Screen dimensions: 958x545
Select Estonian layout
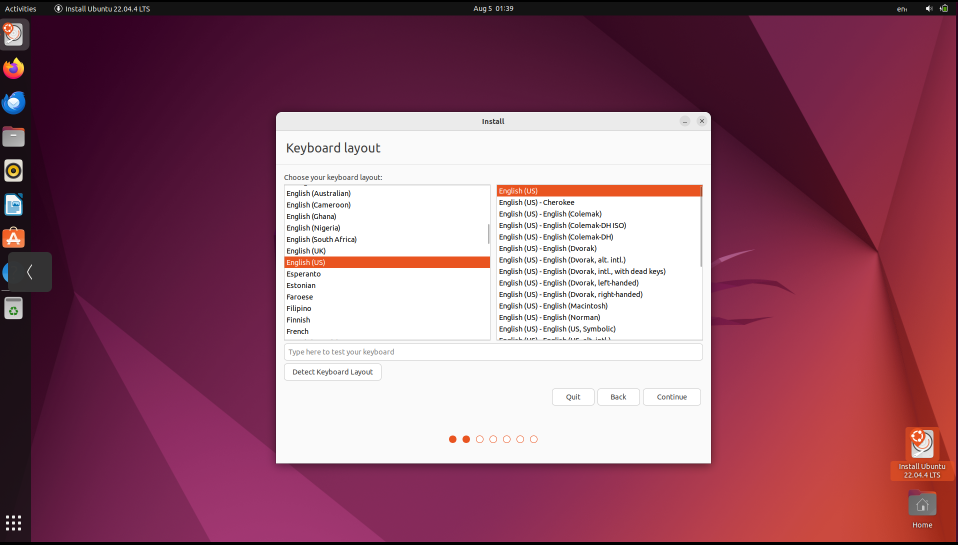click(x=387, y=285)
